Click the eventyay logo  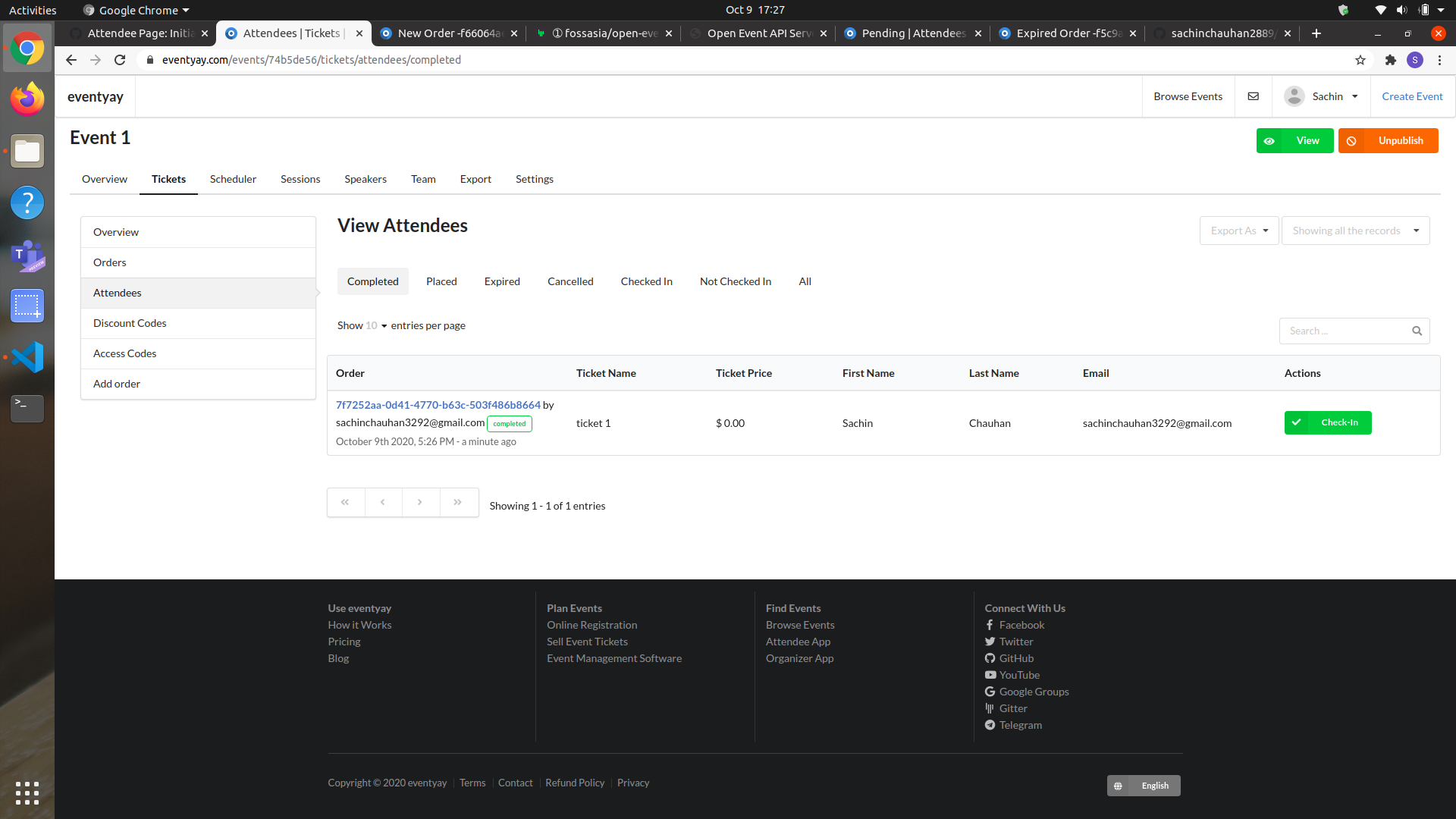coord(96,96)
